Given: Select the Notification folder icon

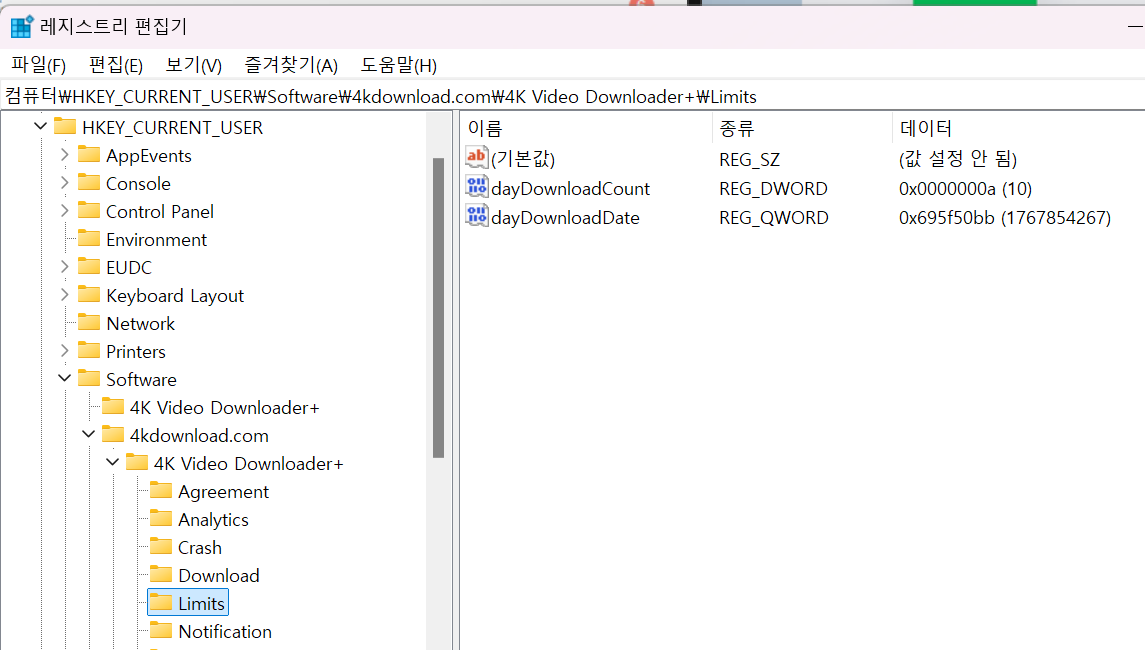Looking at the screenshot, I should click(161, 630).
